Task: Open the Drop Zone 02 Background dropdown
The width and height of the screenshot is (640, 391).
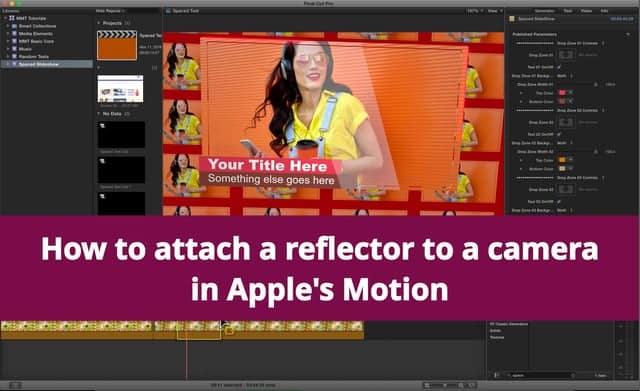Action: [x=565, y=143]
